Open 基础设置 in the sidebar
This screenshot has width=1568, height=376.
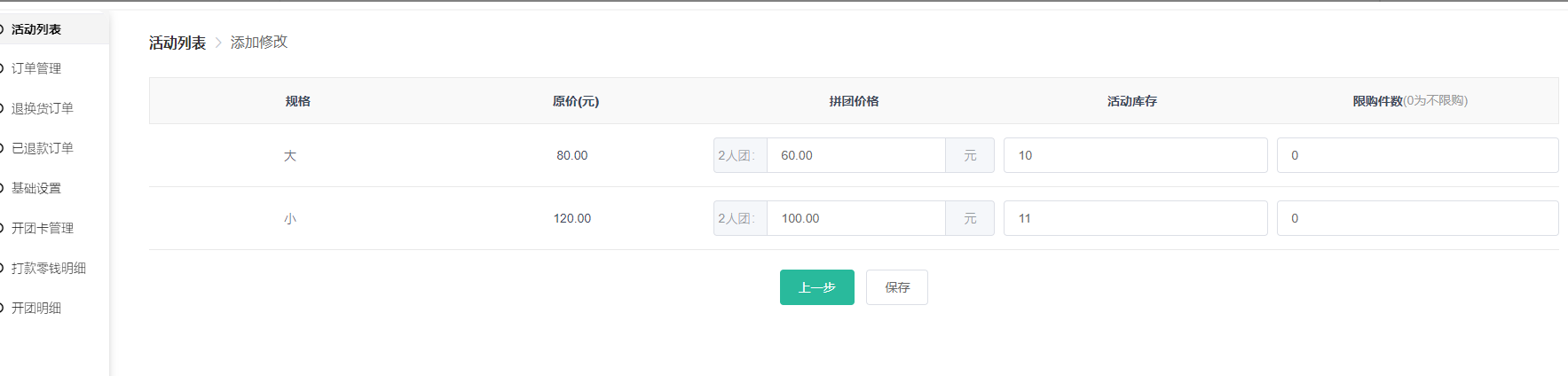click(36, 188)
